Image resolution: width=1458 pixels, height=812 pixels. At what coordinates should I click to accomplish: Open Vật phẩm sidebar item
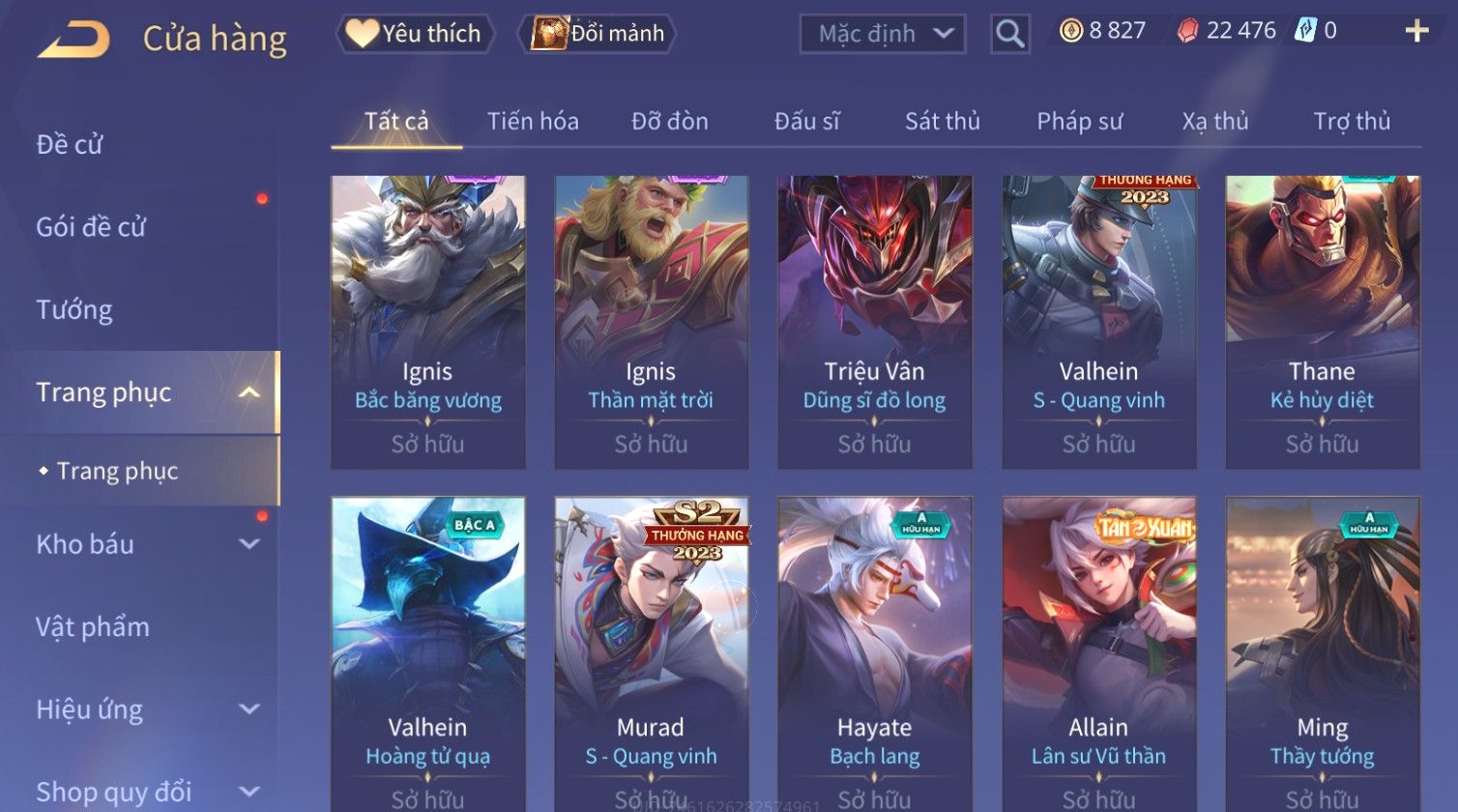[93, 627]
